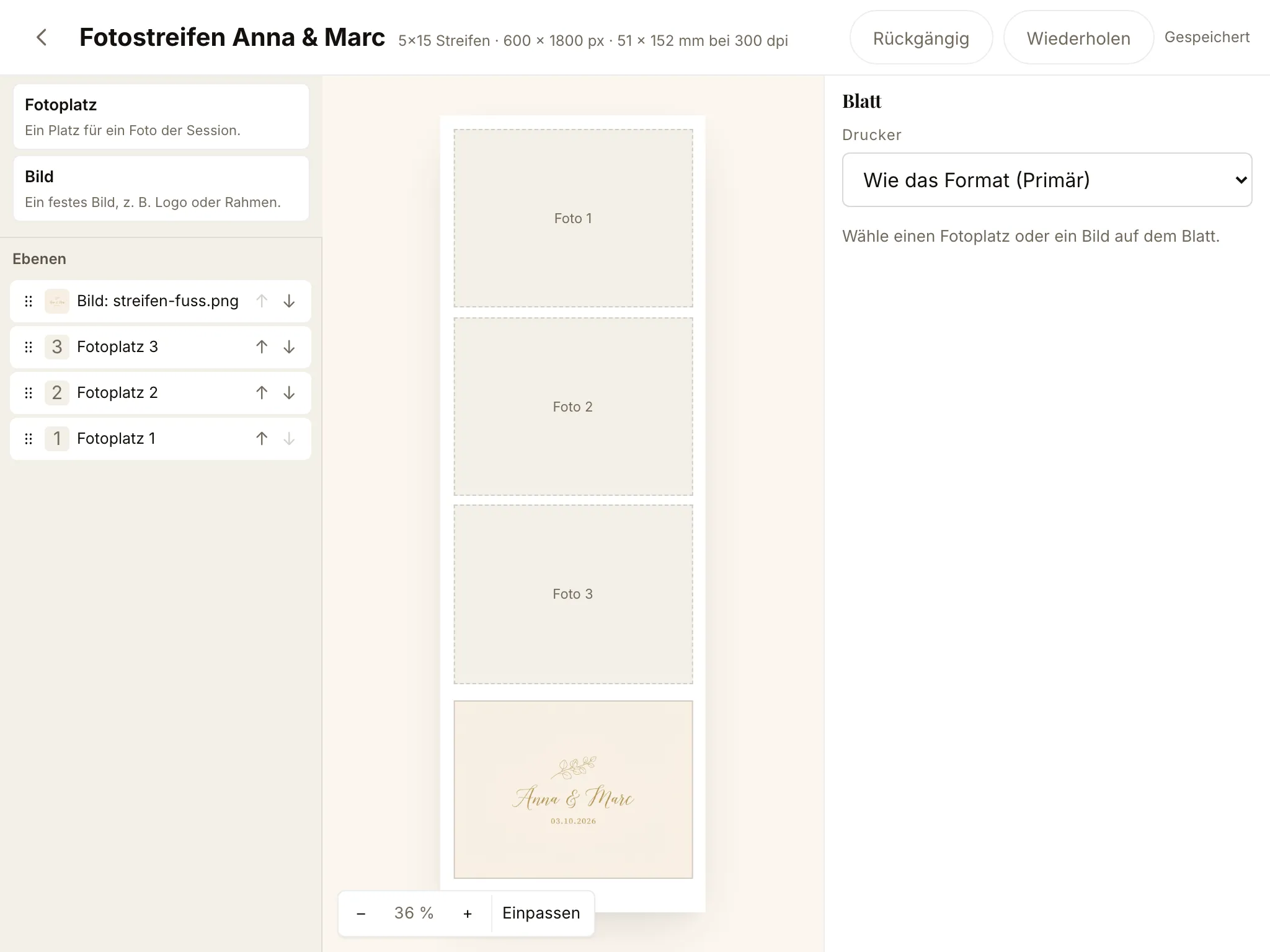
Task: Click the Drucker label
Action: click(x=871, y=135)
